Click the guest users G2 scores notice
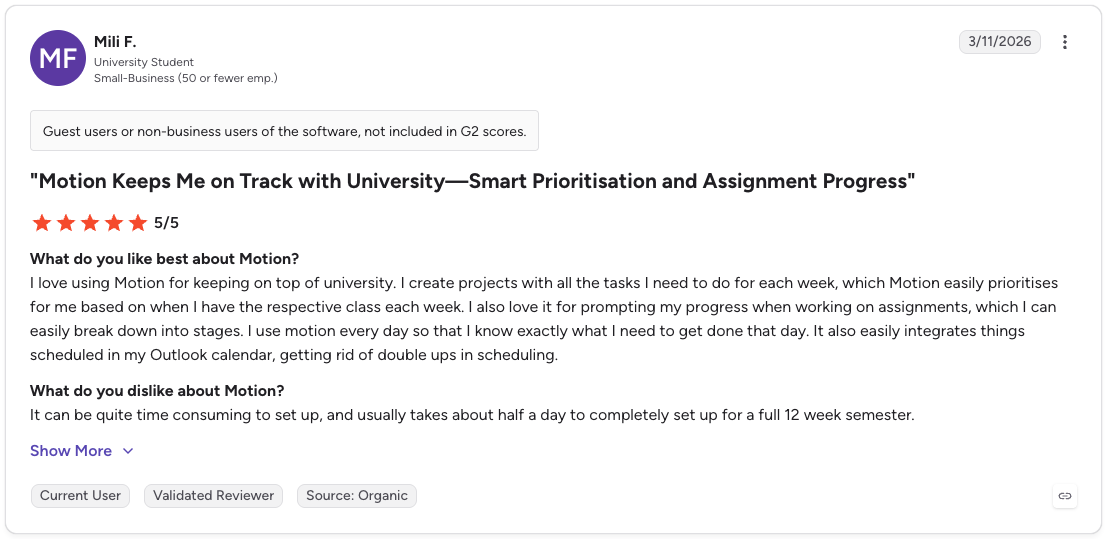The width and height of the screenshot is (1107, 539). pos(285,131)
